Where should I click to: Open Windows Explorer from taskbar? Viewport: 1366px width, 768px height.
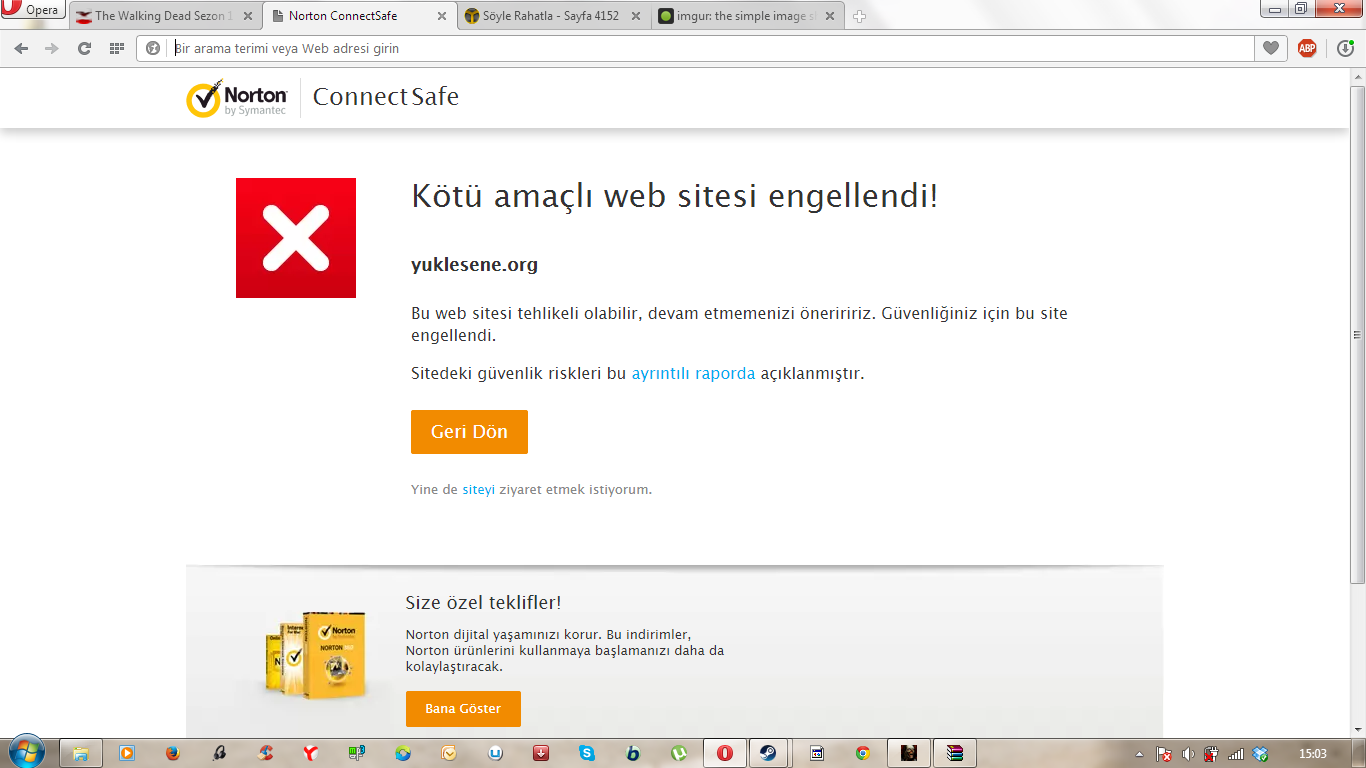81,753
